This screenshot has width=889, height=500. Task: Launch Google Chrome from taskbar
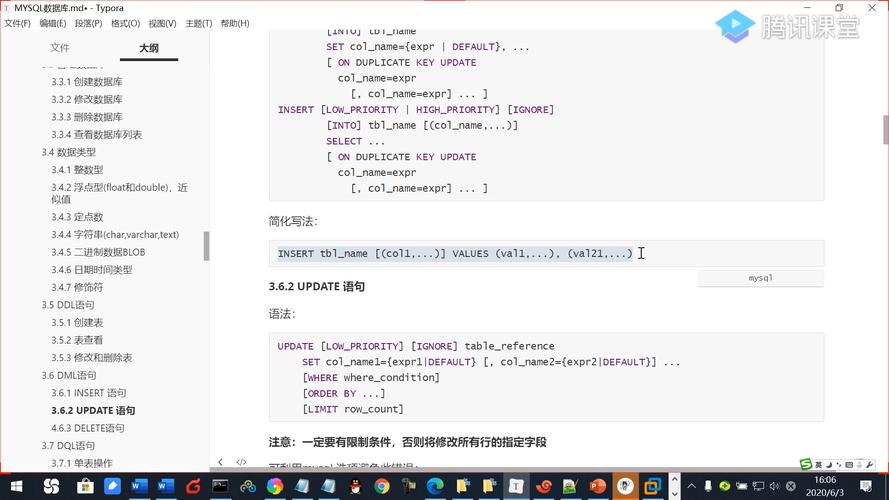point(382,486)
